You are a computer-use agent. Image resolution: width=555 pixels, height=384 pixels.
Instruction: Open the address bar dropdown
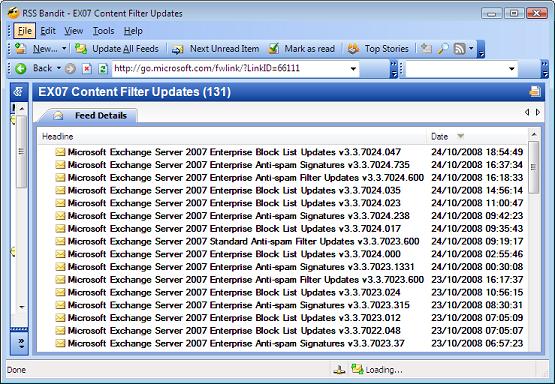tap(353, 69)
